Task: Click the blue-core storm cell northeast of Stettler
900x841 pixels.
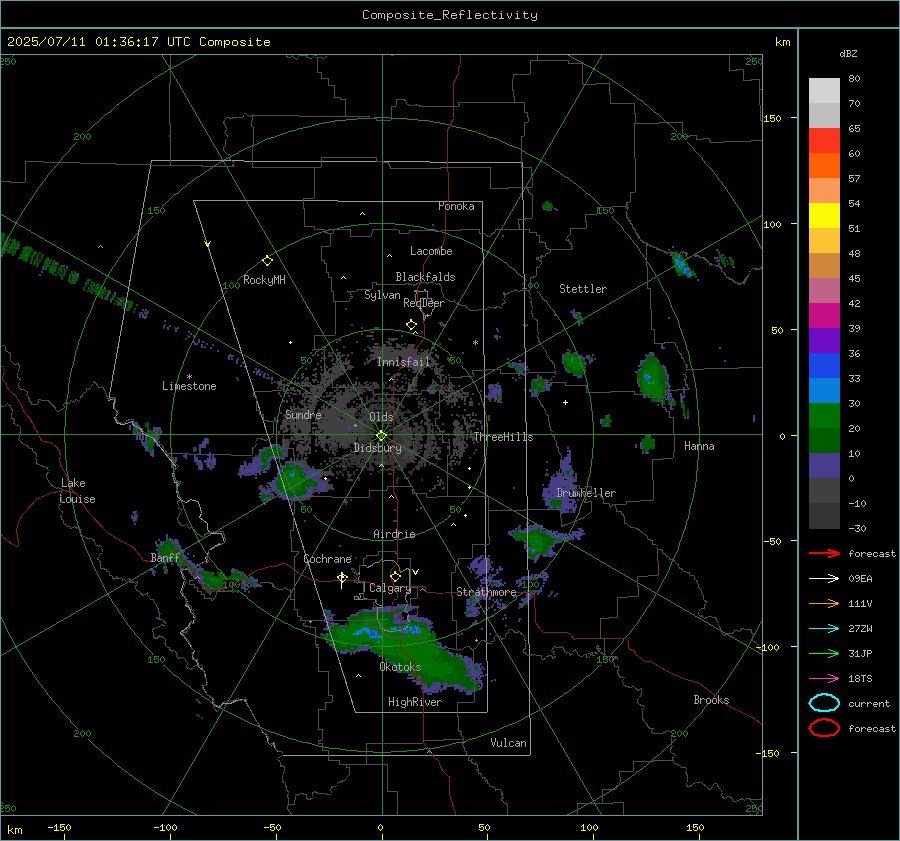Action: pos(682,265)
